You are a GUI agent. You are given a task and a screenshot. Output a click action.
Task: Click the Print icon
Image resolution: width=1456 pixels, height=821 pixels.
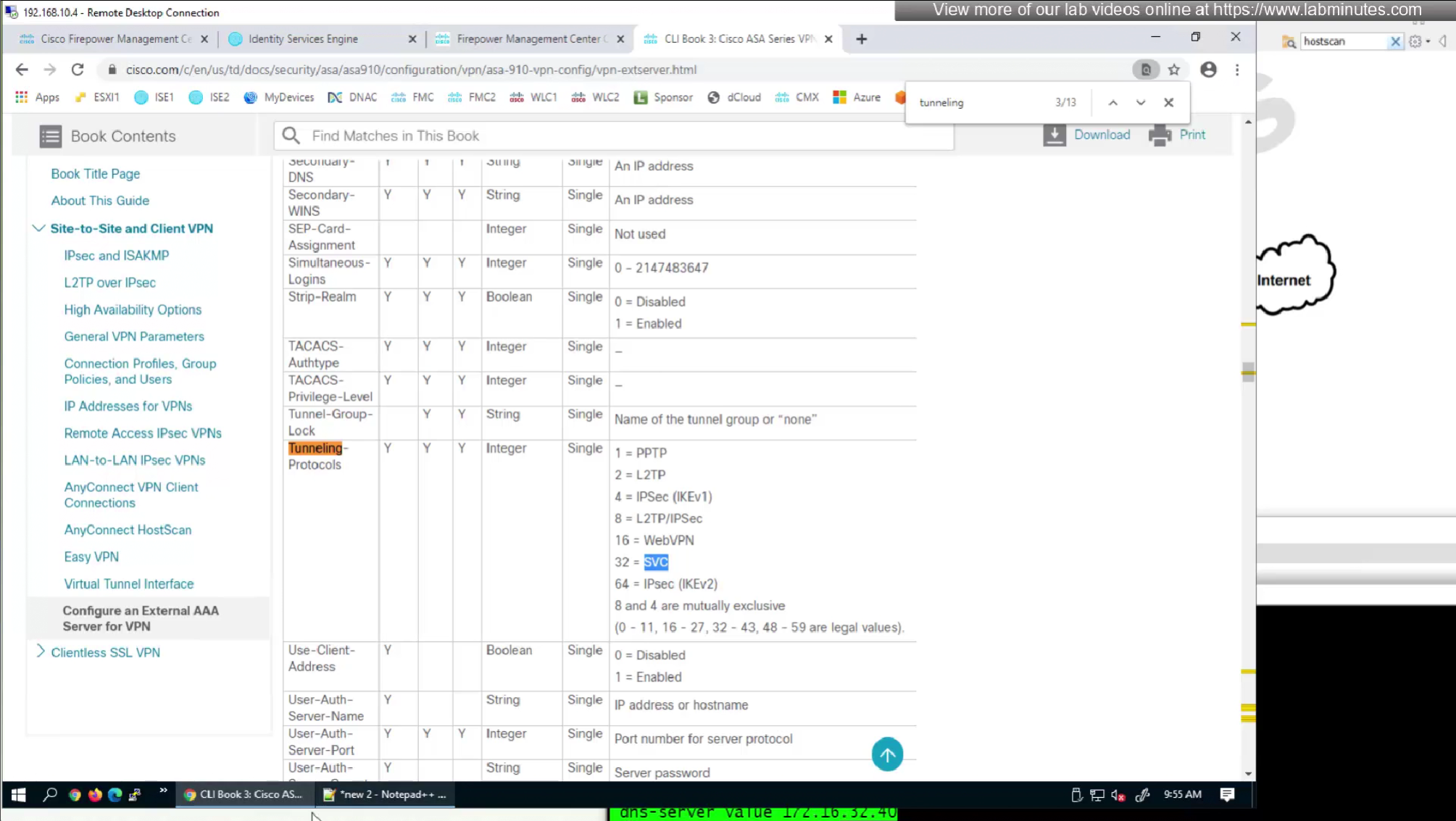click(x=1160, y=135)
